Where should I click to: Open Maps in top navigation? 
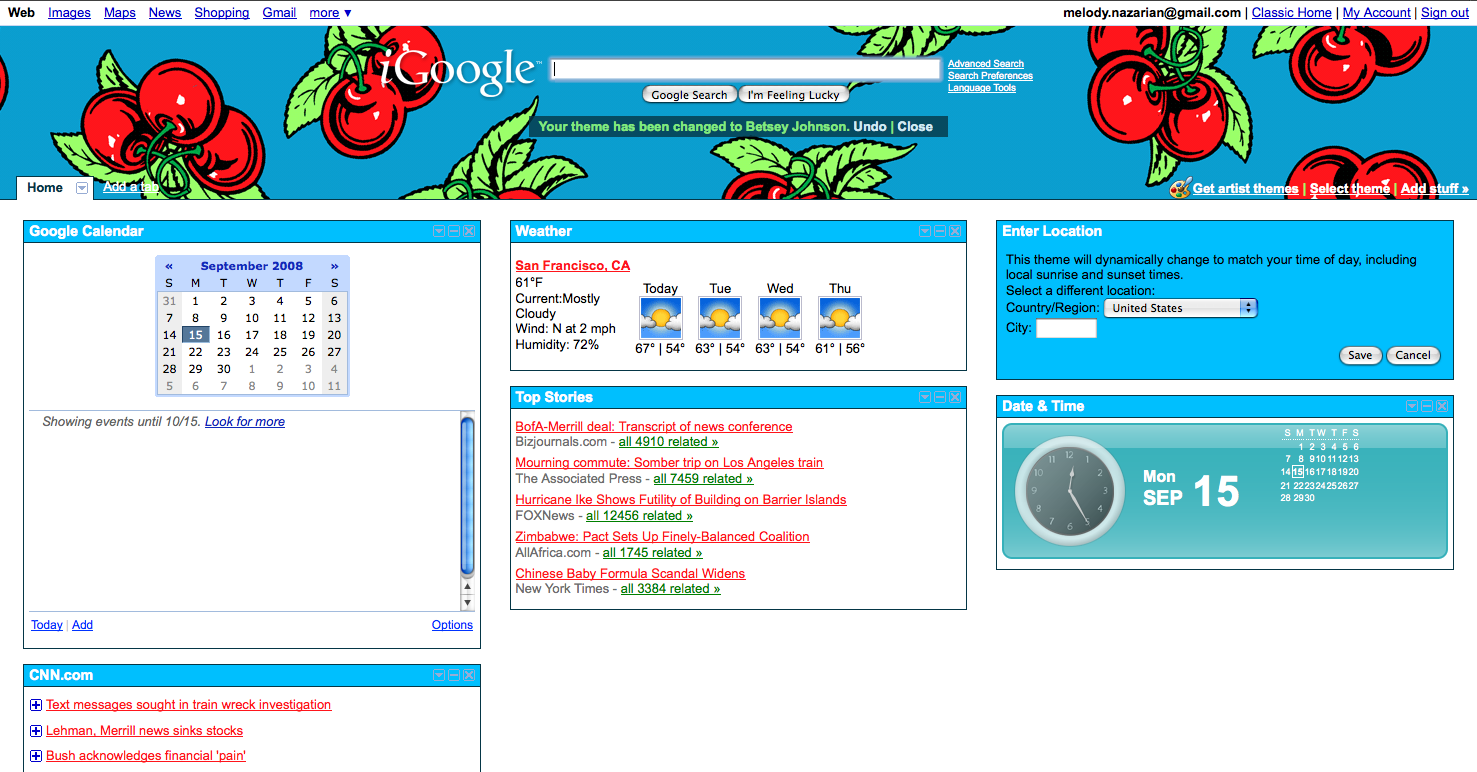coord(120,13)
